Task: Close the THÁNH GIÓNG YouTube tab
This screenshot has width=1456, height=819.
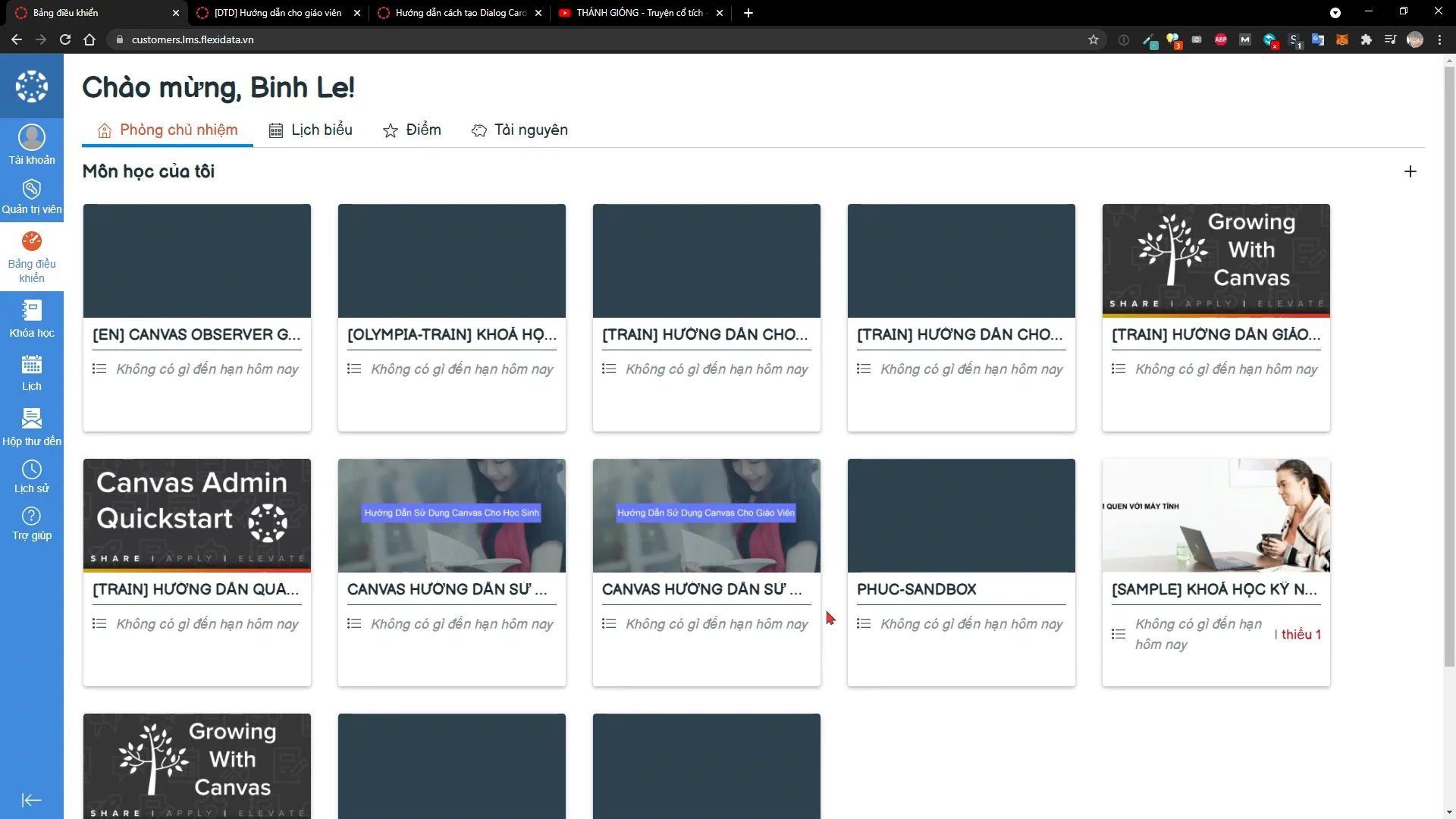Action: click(720, 13)
